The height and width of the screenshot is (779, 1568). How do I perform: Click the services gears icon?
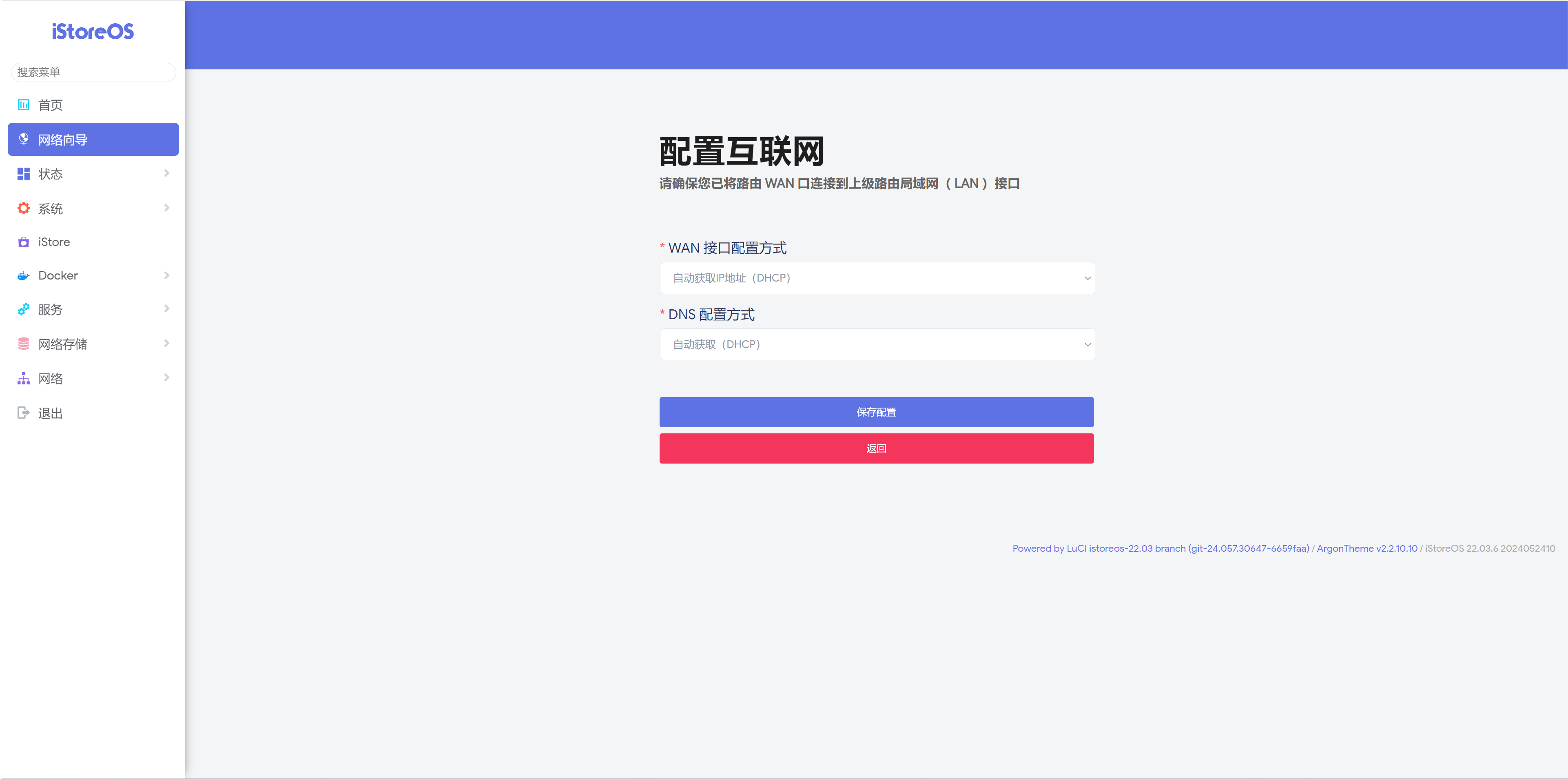point(23,309)
